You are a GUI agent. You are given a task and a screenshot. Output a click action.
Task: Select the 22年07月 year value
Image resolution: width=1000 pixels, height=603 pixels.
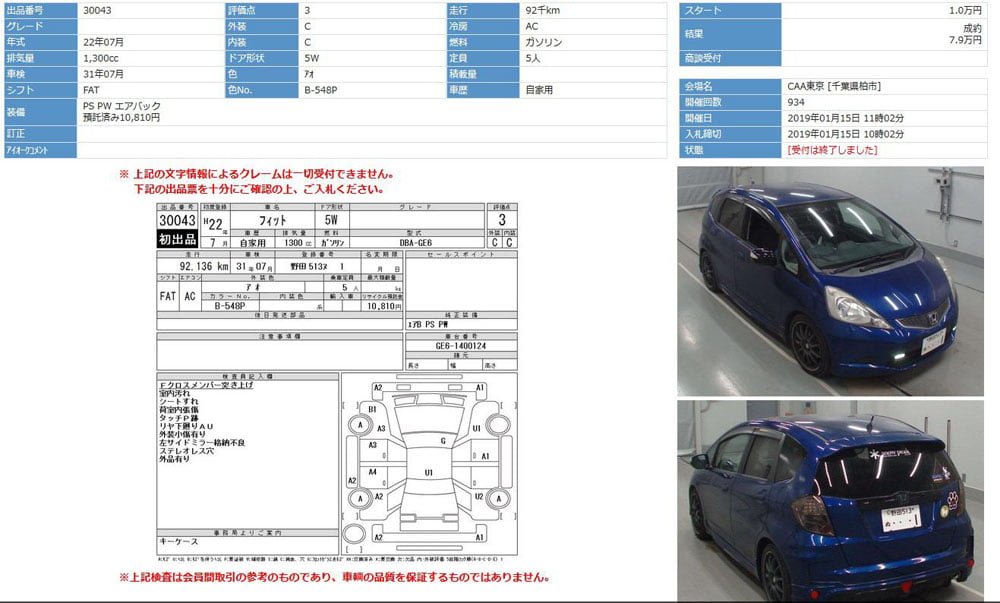point(103,42)
